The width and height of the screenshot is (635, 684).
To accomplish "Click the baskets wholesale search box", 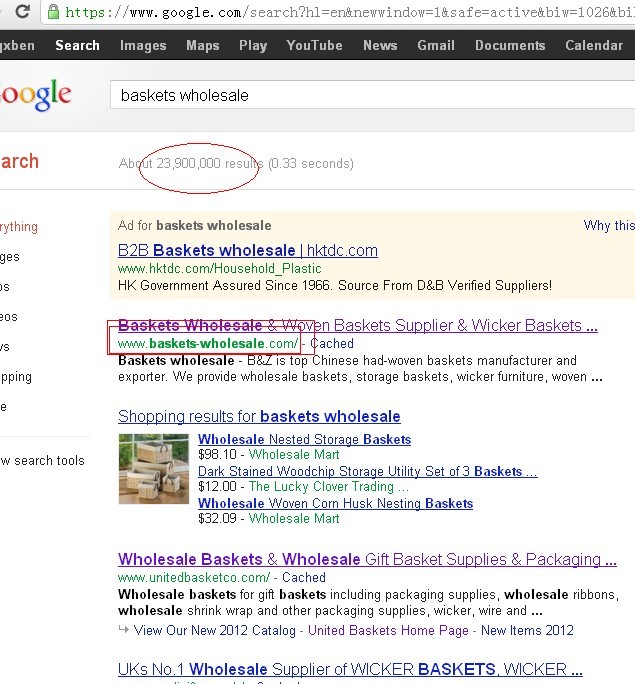I will (x=372, y=95).
